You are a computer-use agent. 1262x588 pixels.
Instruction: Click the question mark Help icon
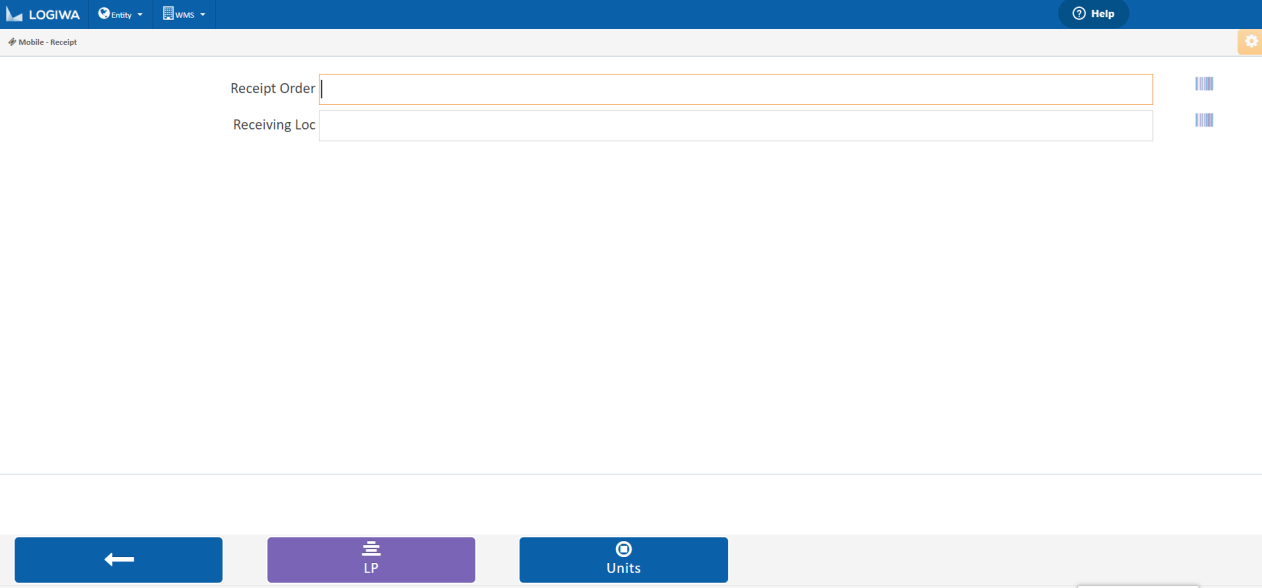[1079, 14]
